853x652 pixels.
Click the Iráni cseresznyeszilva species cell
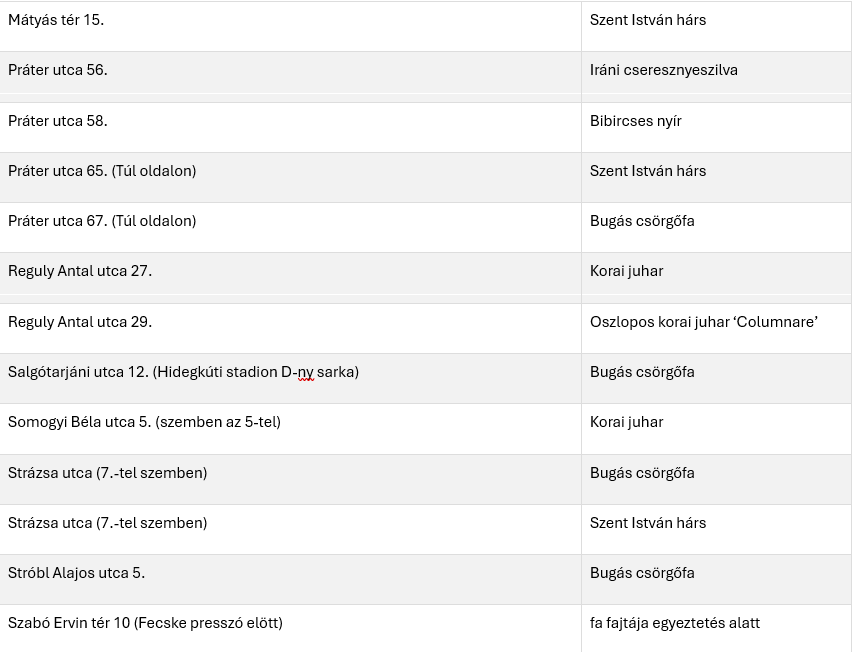(664, 70)
